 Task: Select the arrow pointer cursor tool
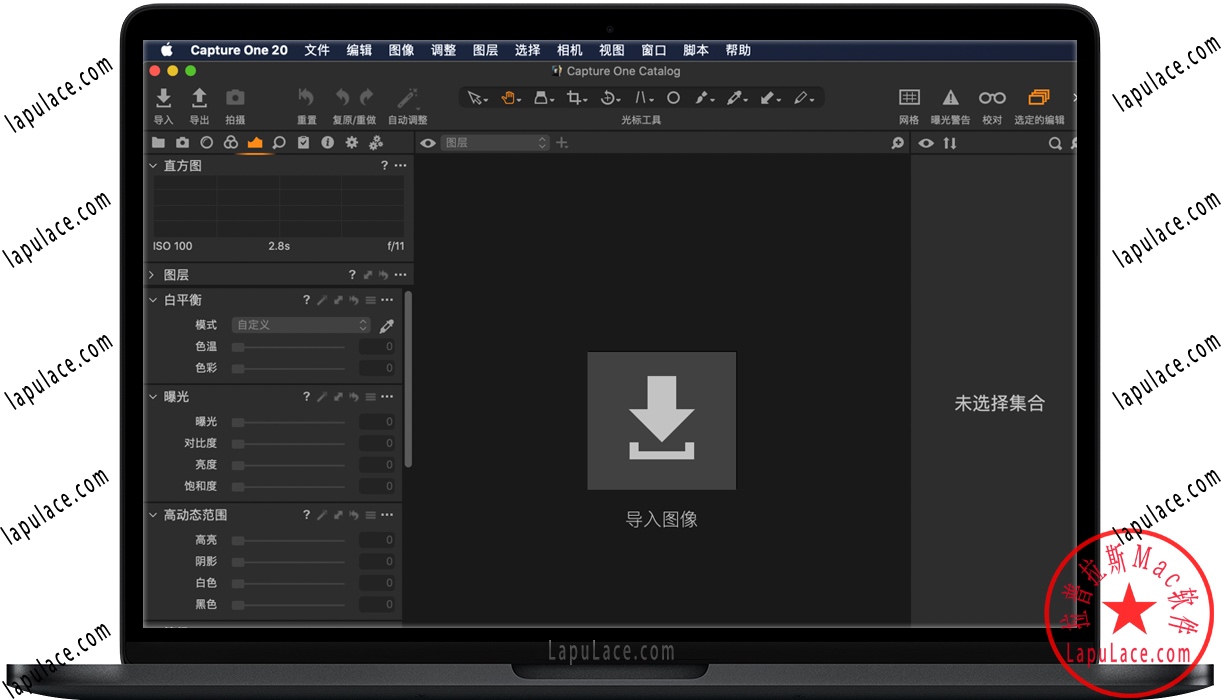(475, 98)
